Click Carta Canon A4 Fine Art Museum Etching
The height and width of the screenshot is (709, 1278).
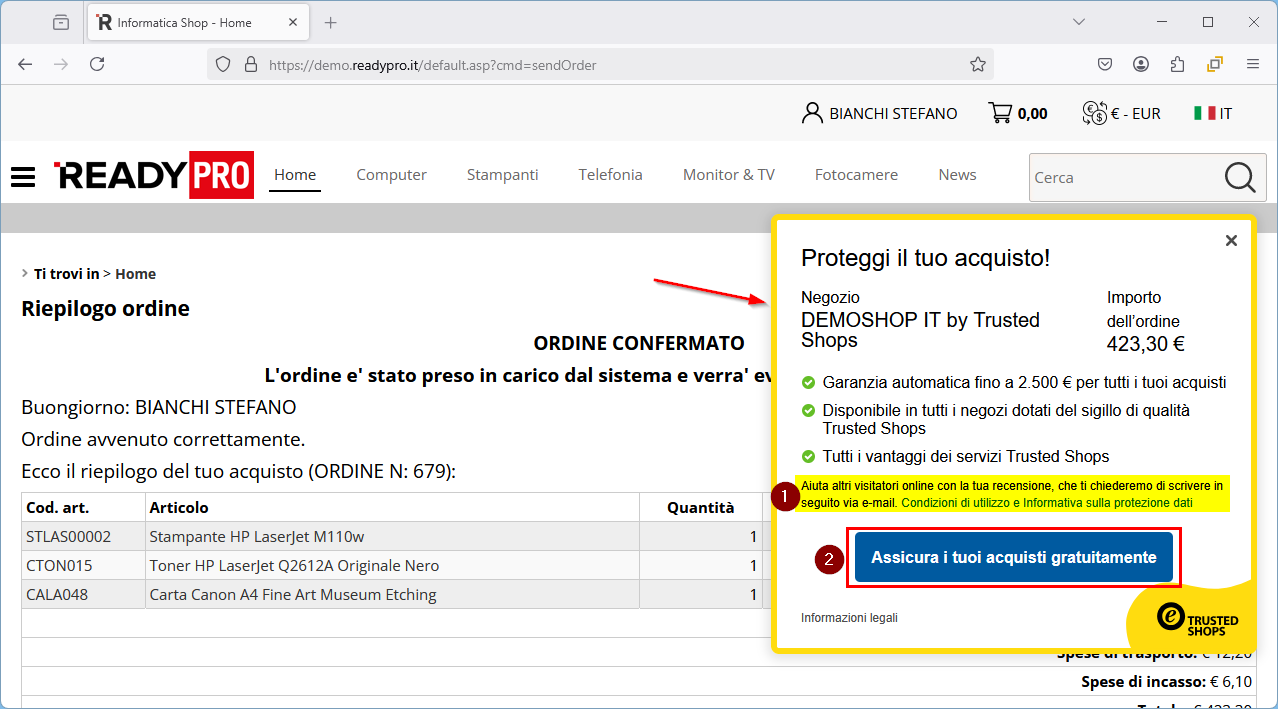coord(293,595)
